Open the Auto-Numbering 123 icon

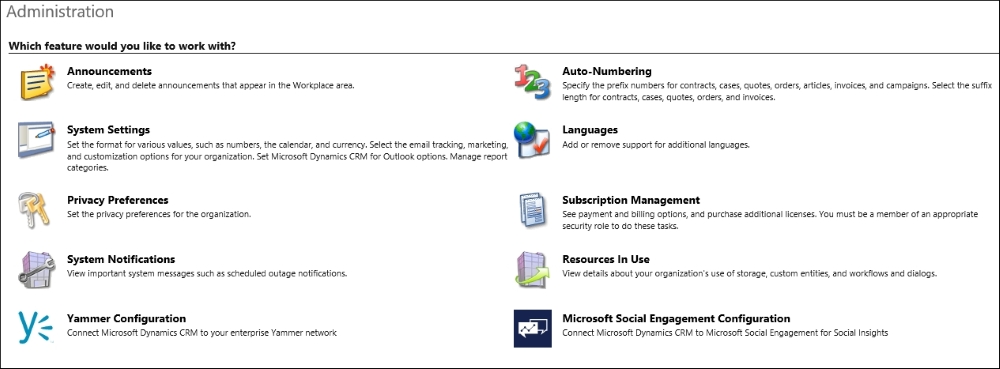(532, 82)
